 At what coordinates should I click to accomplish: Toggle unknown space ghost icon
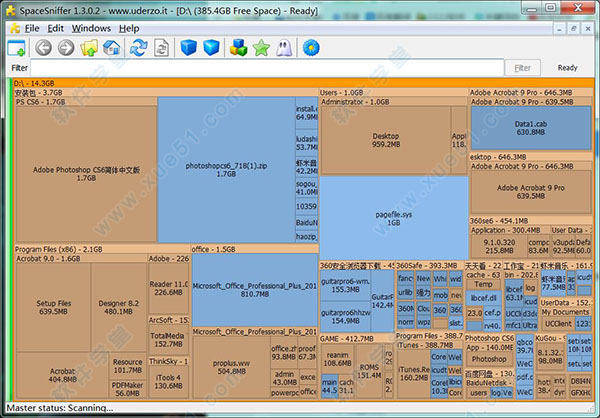coord(284,48)
